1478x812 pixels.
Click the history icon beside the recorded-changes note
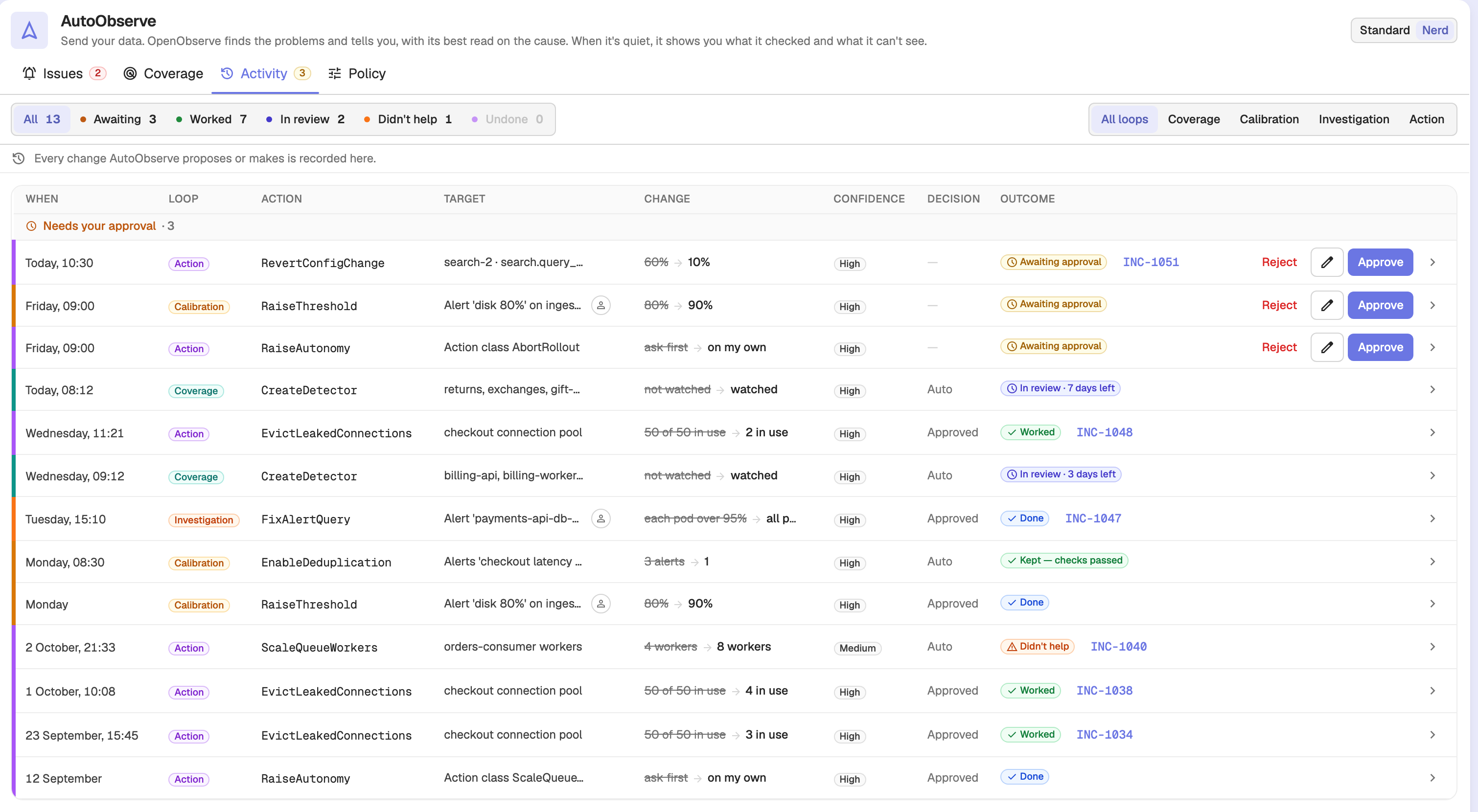tap(19, 158)
